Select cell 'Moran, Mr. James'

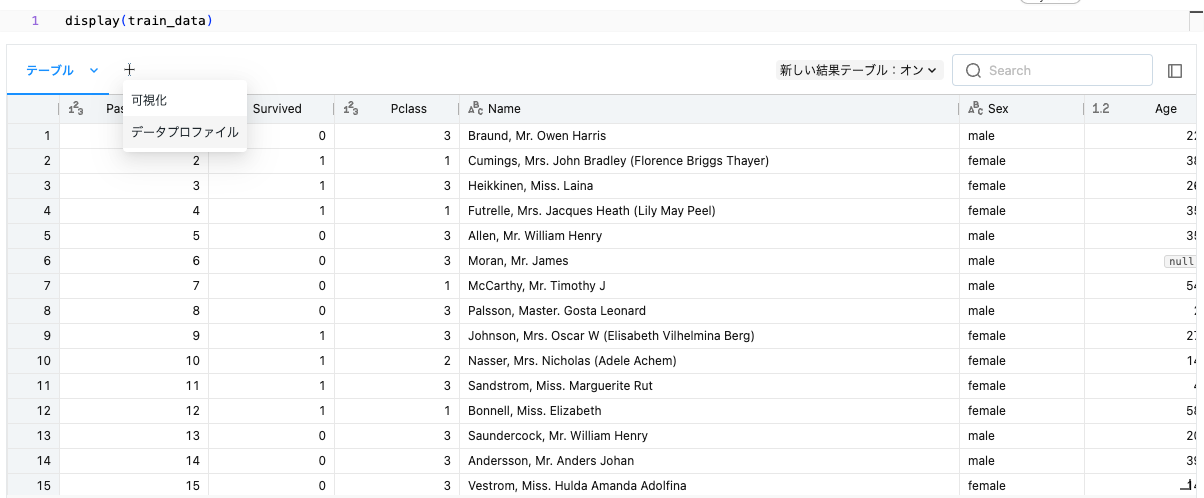(x=709, y=261)
